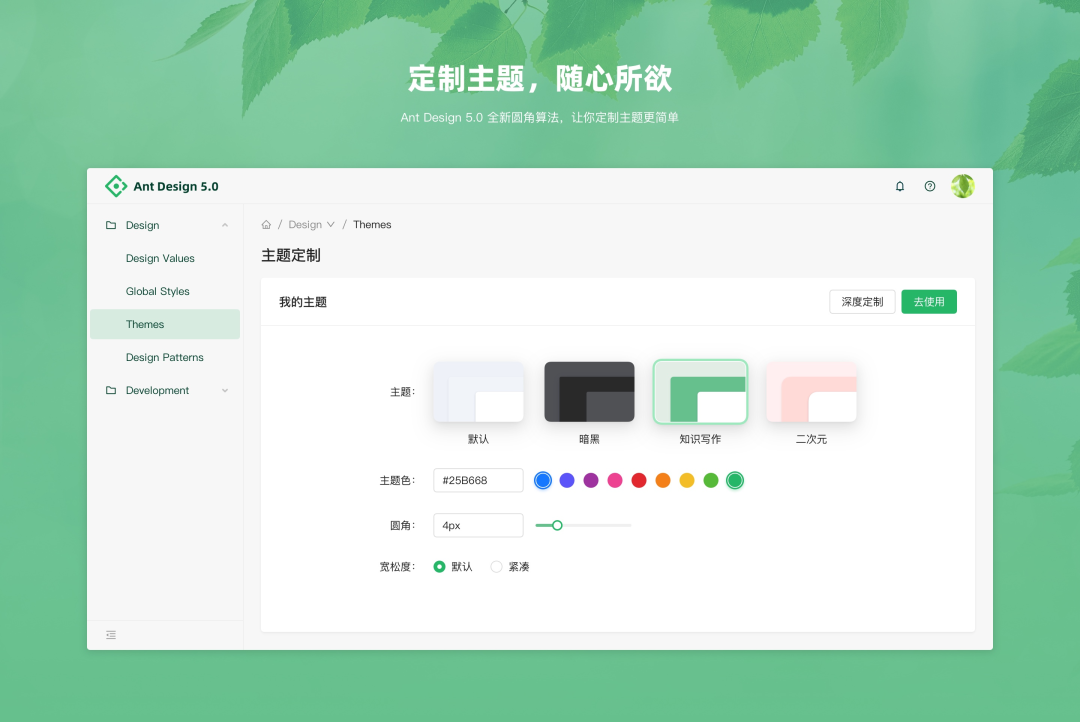Select the Themes menu item
Screen dimensions: 1080x722
click(165, 324)
